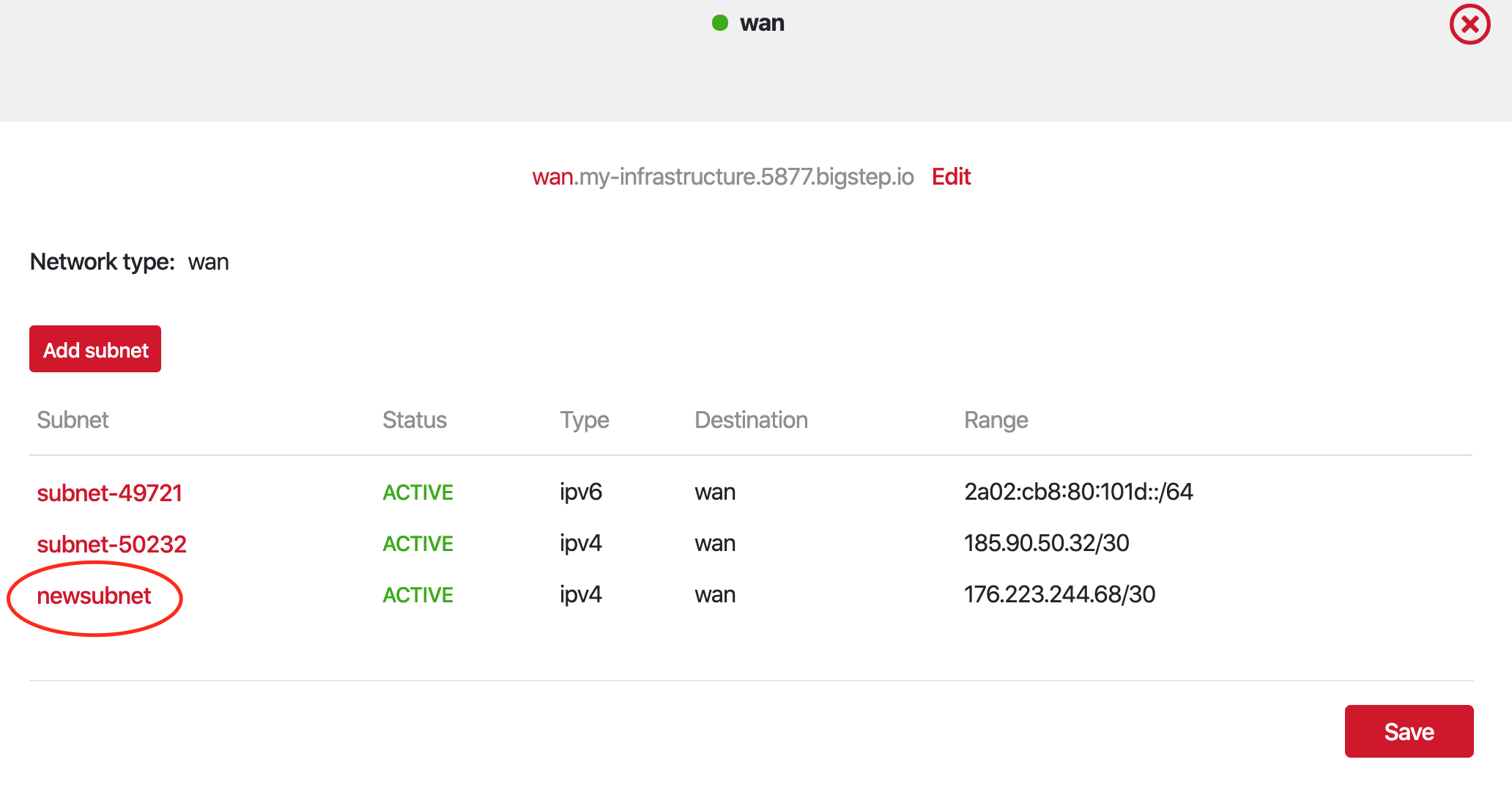Click range 185.90.50.32/30
1512x787 pixels.
click(x=1046, y=543)
